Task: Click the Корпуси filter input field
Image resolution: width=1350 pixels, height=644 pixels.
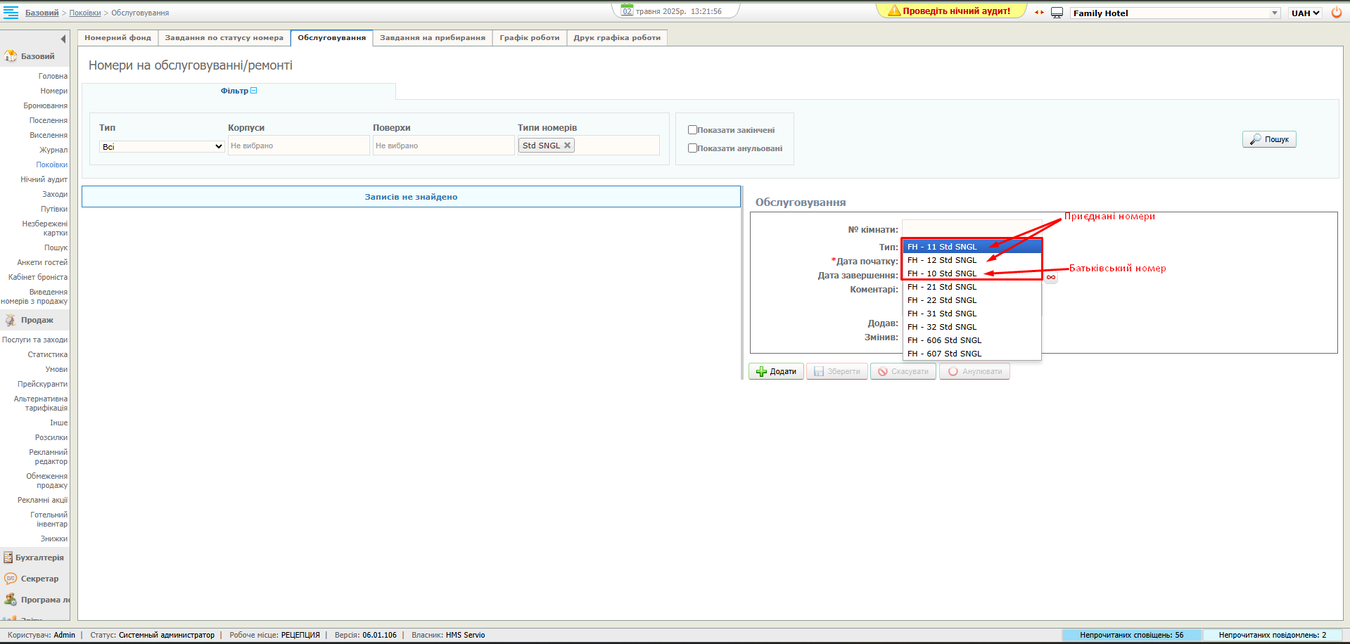Action: 298,146
